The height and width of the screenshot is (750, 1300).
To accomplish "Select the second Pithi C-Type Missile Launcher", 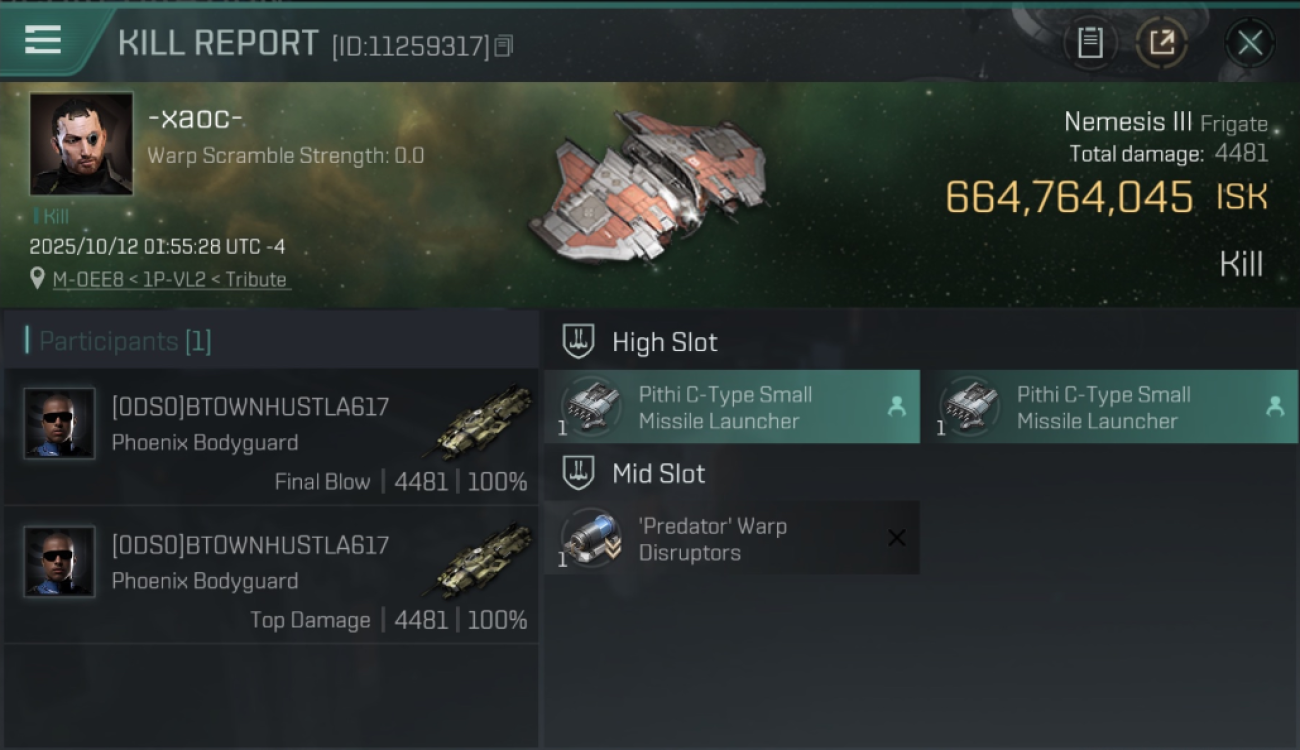I will (x=1110, y=407).
